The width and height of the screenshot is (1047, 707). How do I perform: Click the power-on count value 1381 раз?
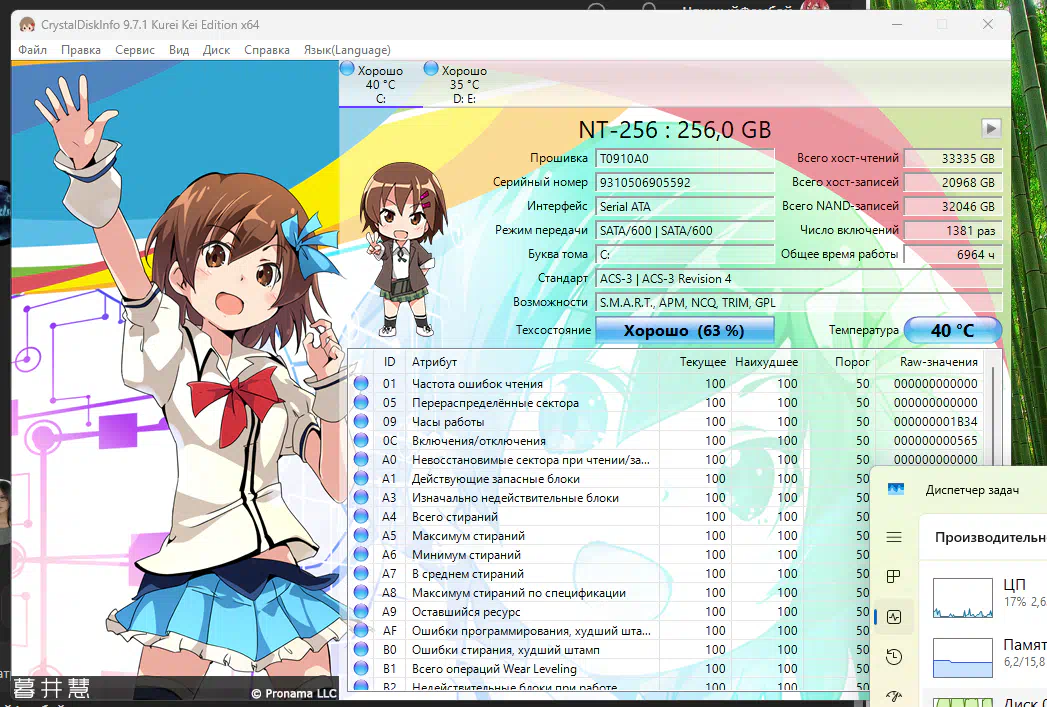tap(953, 231)
